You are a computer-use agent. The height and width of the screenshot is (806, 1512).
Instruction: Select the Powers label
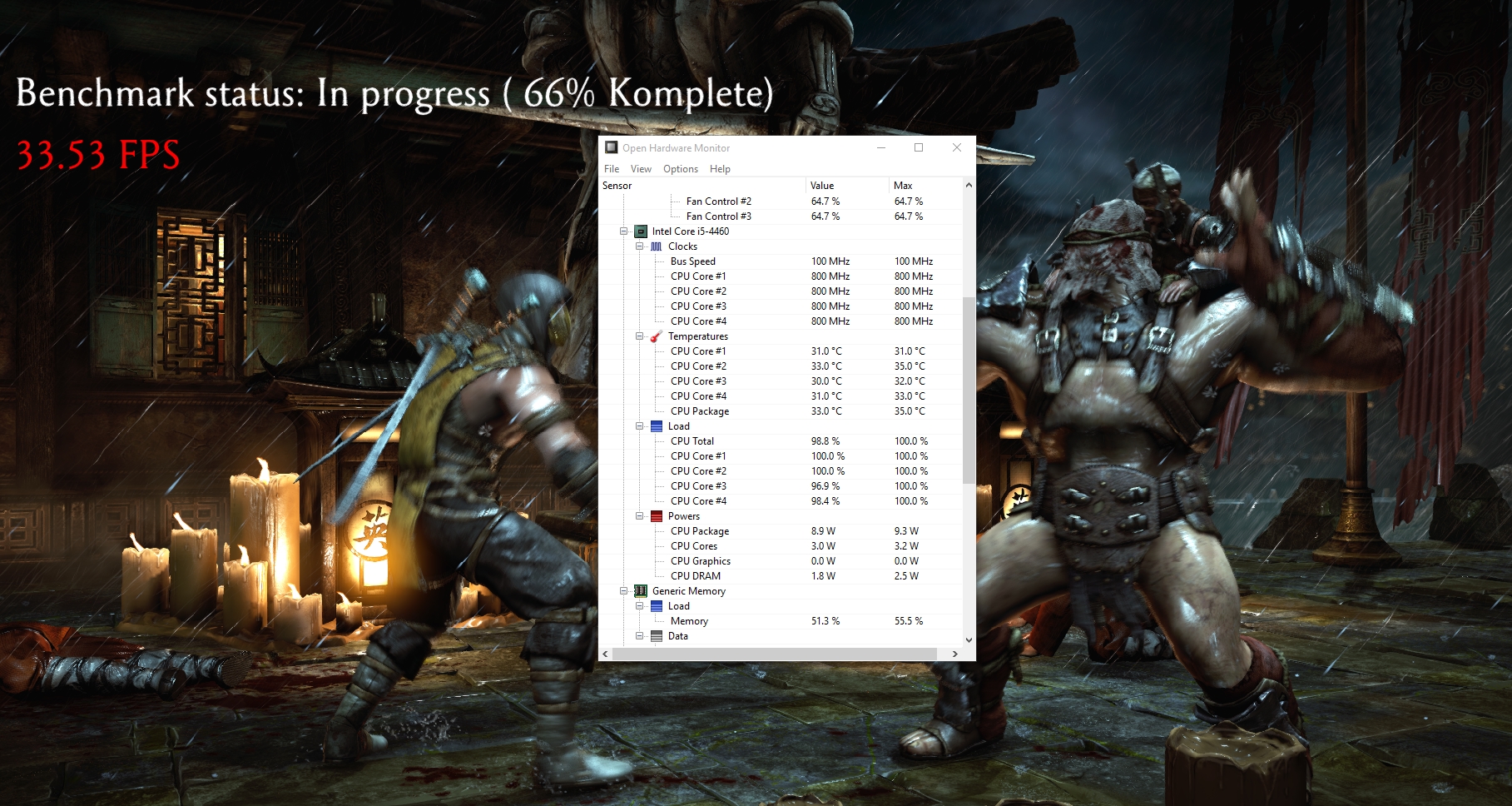[684, 516]
